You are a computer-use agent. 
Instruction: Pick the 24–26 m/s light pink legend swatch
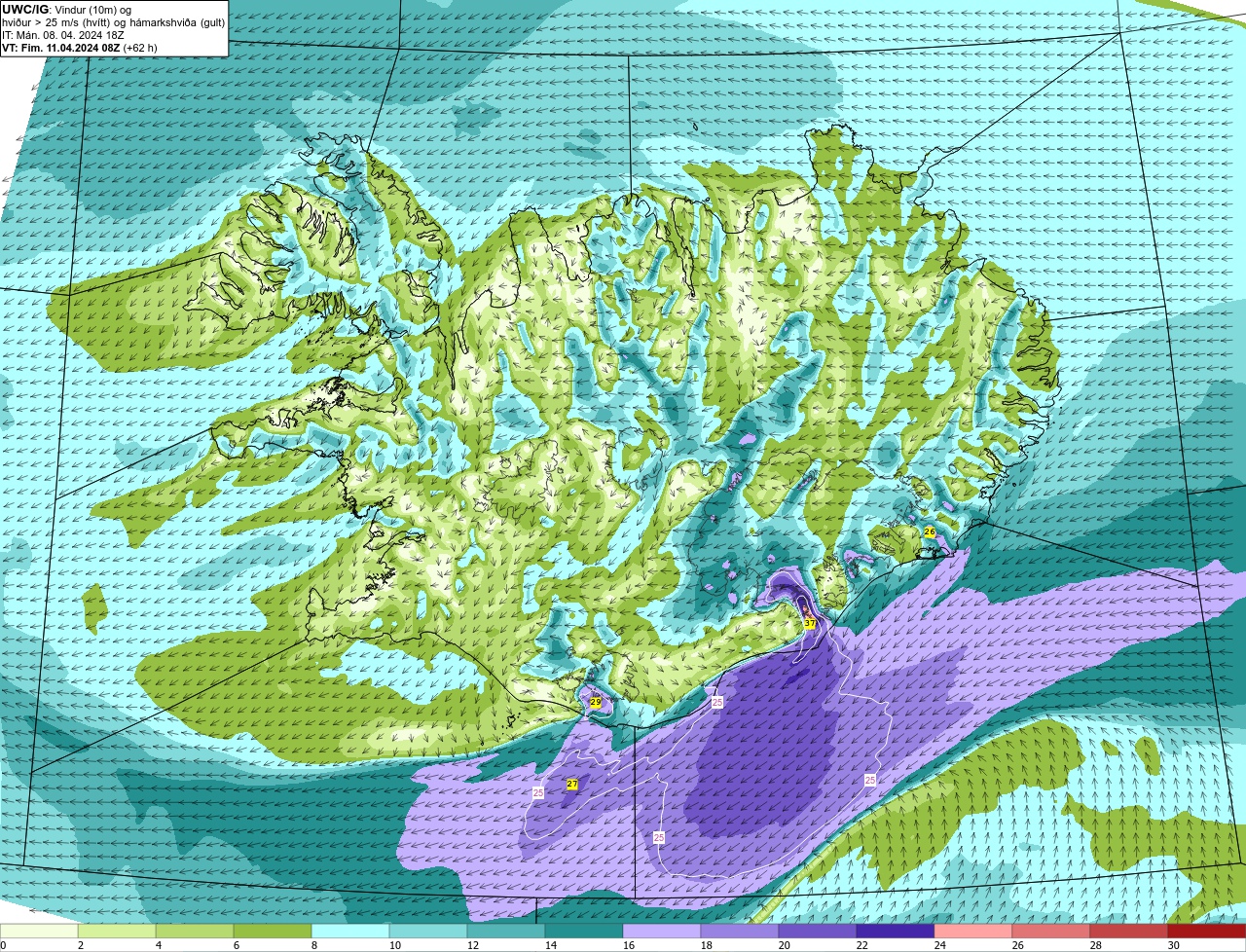point(973,932)
